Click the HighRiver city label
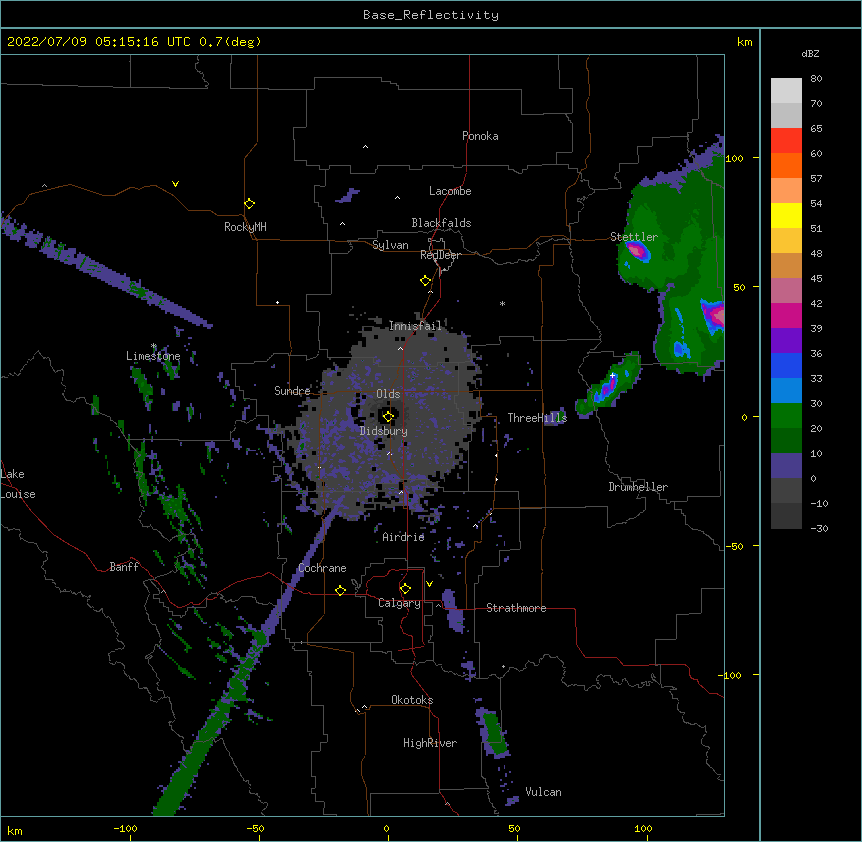The width and height of the screenshot is (862, 842). 430,743
